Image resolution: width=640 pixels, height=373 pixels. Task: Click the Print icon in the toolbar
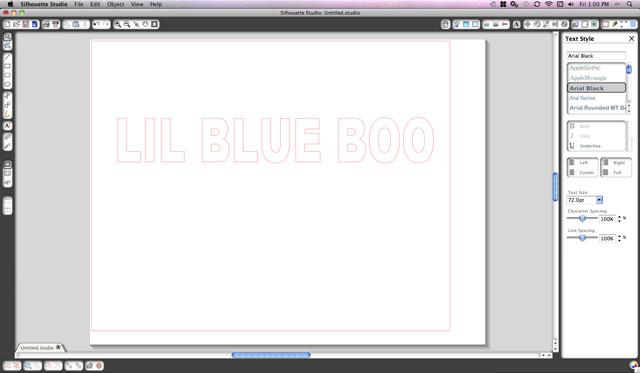[x=46, y=24]
